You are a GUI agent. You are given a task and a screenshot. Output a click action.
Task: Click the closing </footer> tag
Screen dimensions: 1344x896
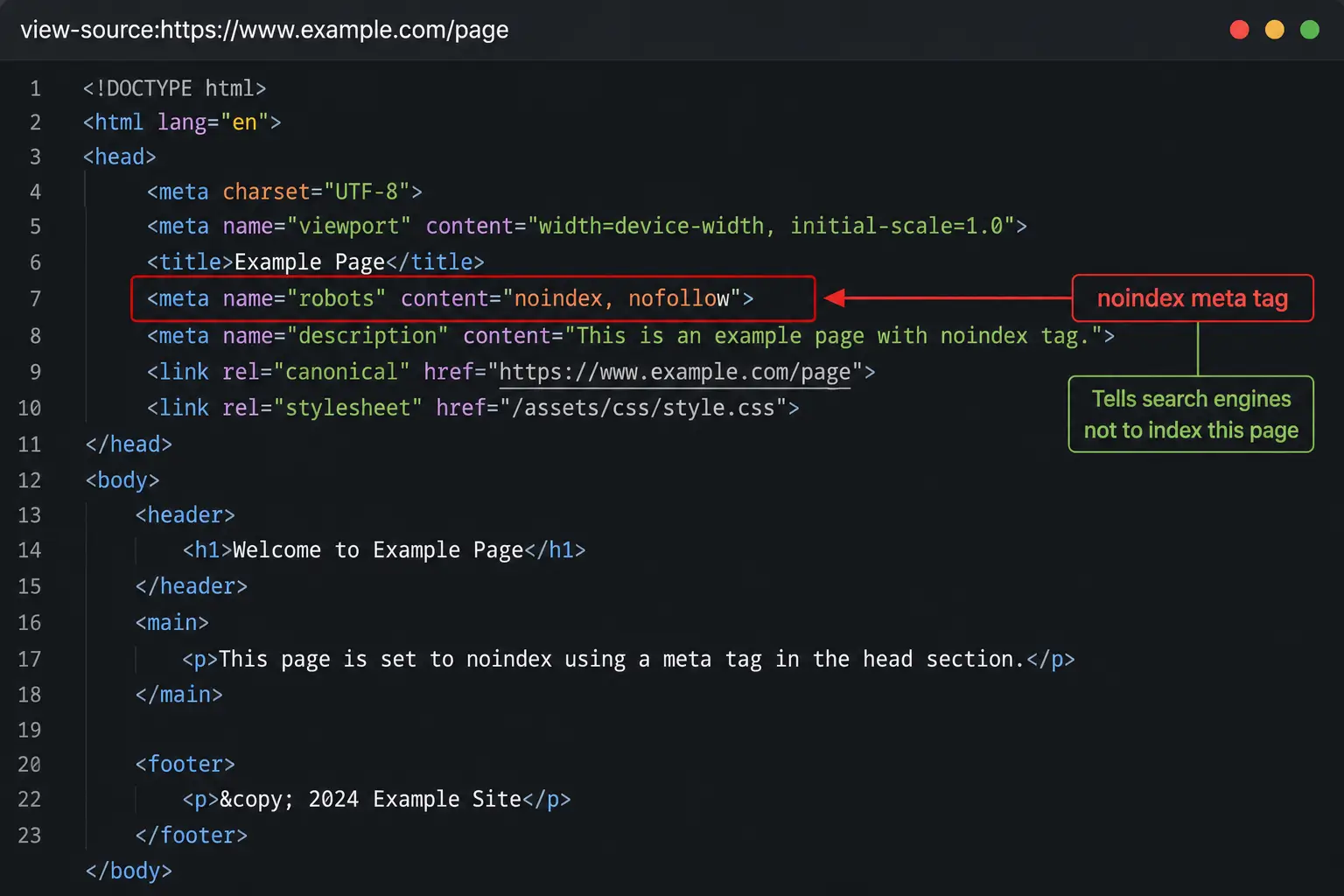tap(191, 836)
